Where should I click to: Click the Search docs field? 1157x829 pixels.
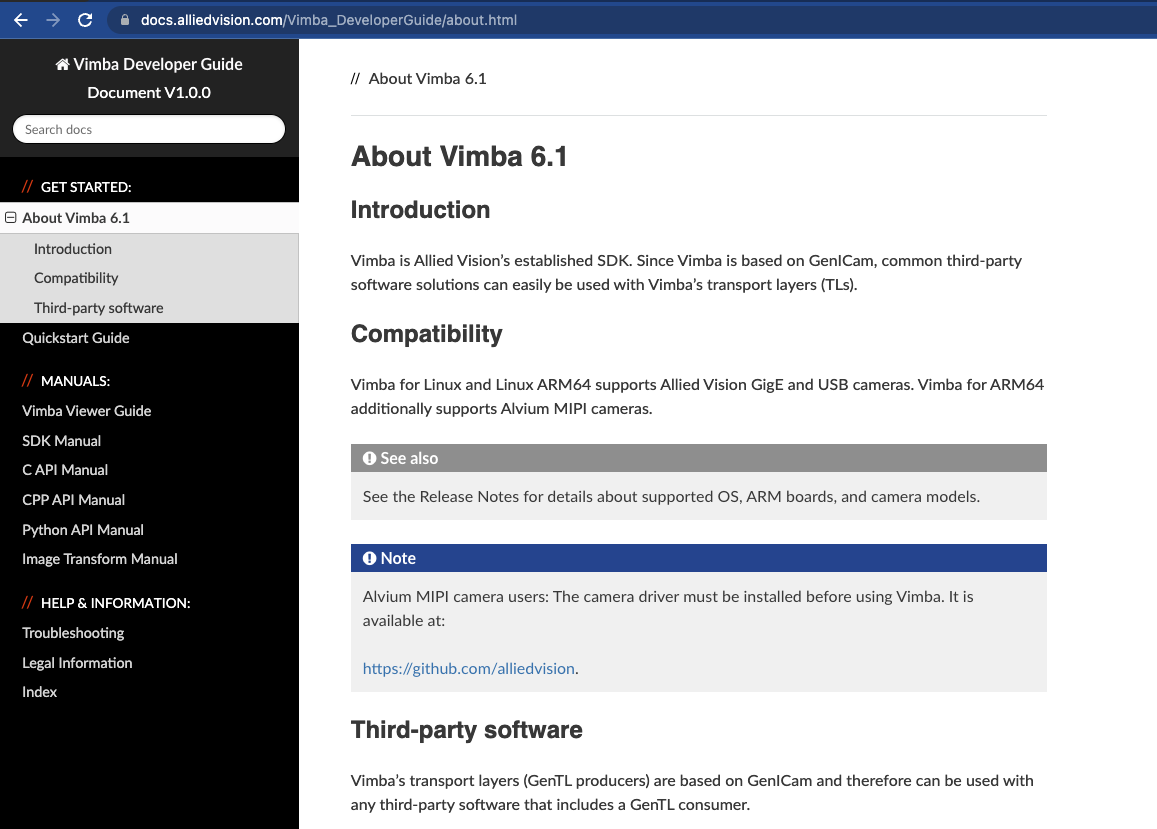[149, 129]
